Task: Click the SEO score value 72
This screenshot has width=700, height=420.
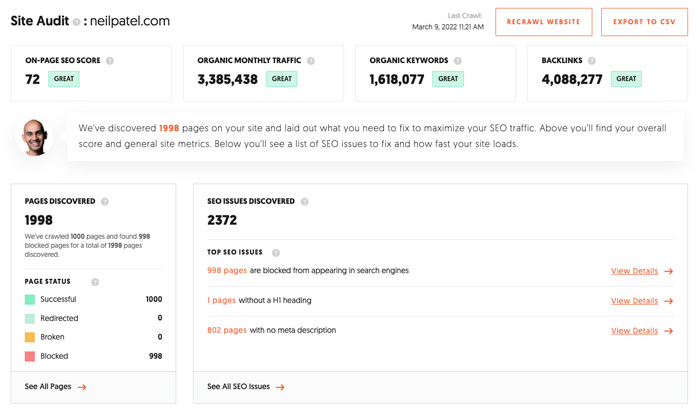Action: (x=33, y=79)
